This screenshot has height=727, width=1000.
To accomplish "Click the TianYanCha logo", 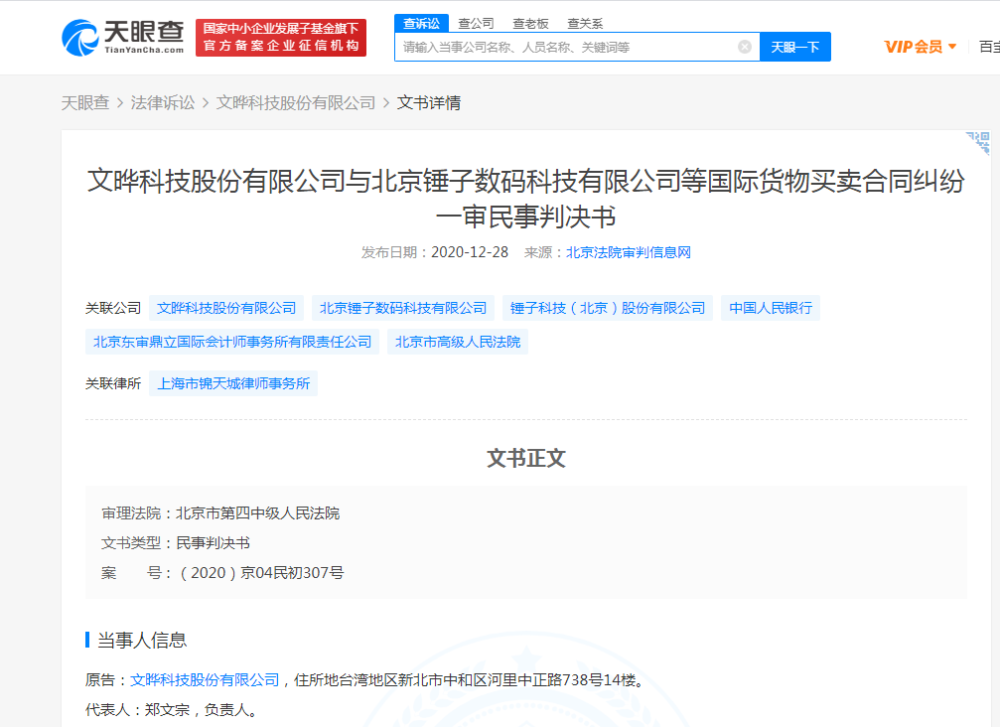I will (123, 37).
